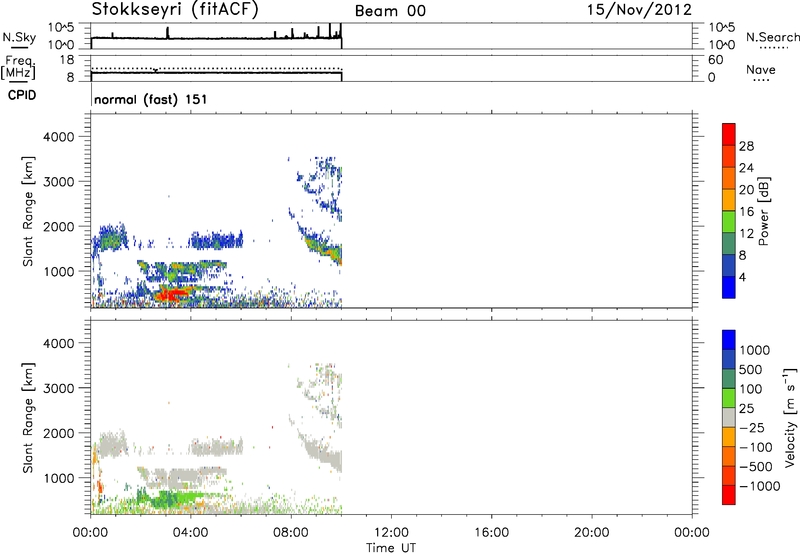Pick the red bottom segment of Velocity colorbar
Image resolution: width=800 pixels, height=554 pixels.
point(729,495)
